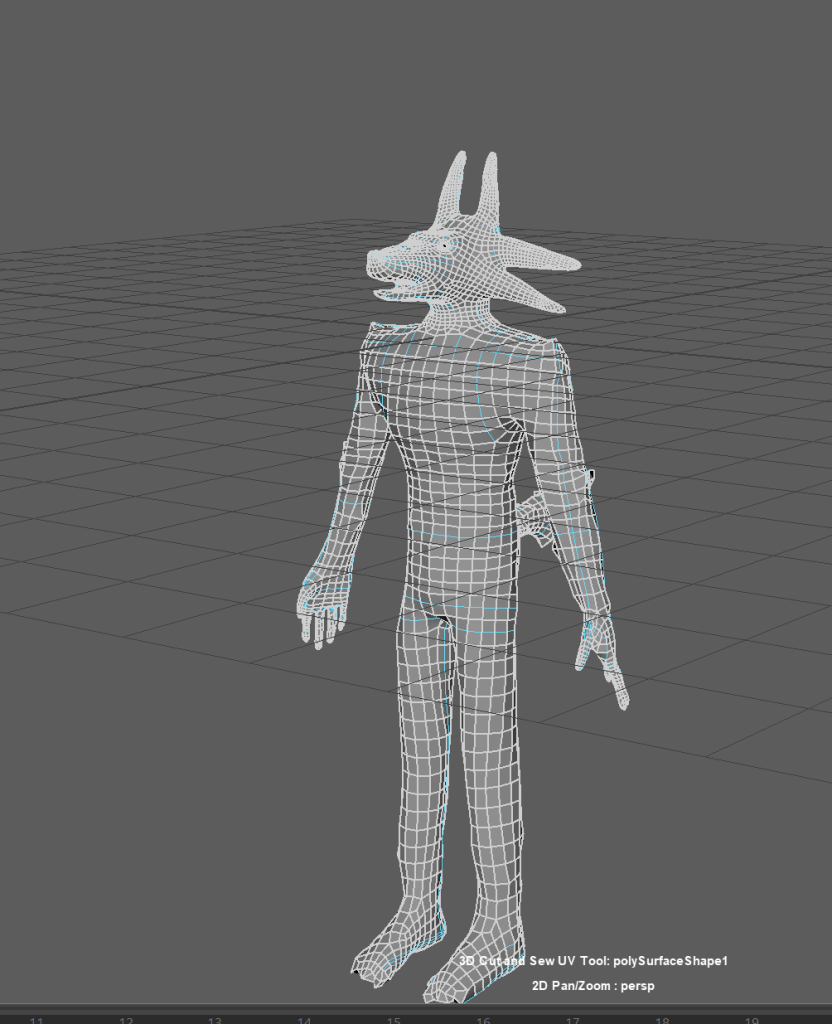
Task: Click frame 12 on the time slider
Action: 126,1019
